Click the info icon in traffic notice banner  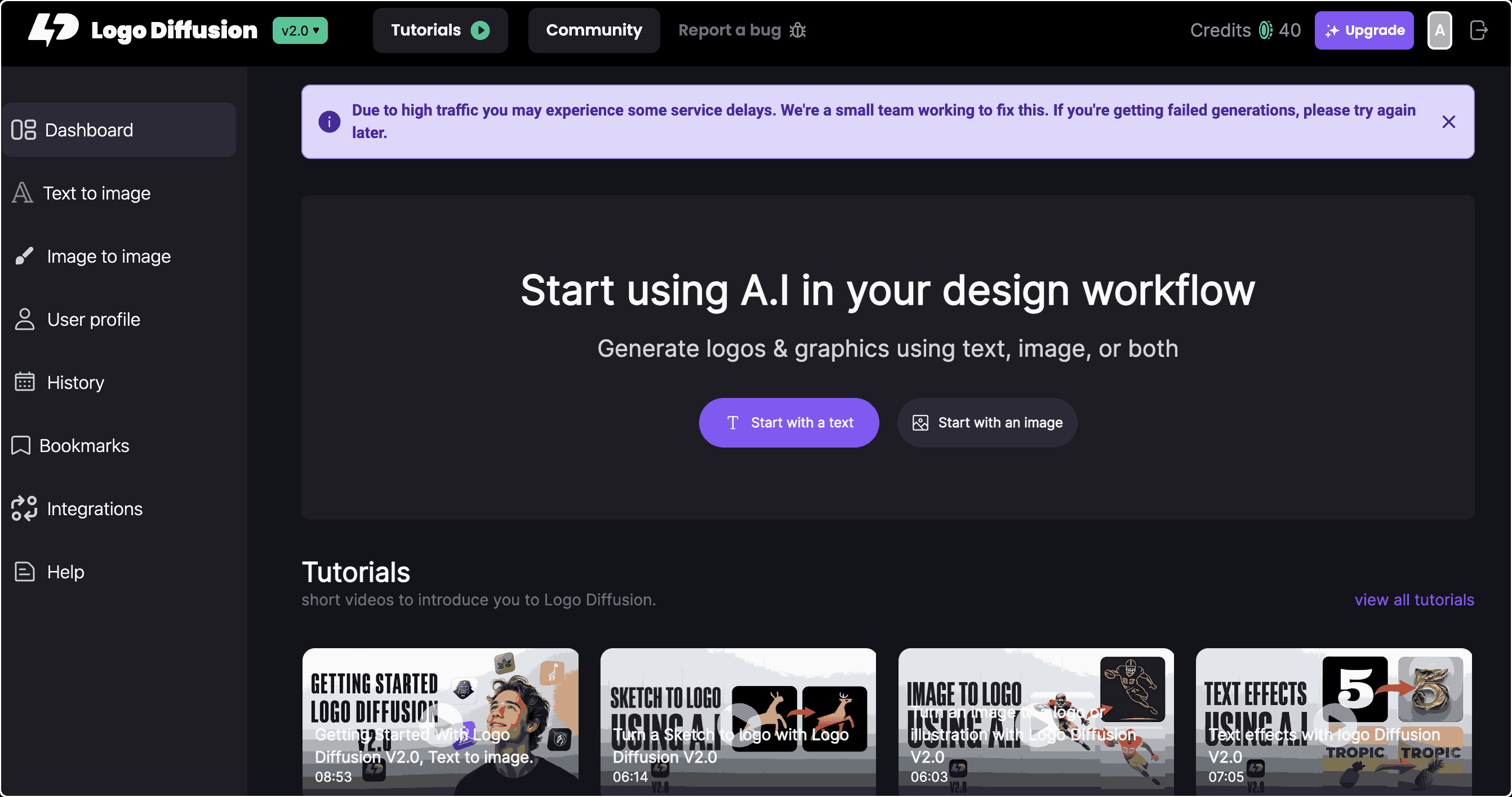[x=330, y=122]
